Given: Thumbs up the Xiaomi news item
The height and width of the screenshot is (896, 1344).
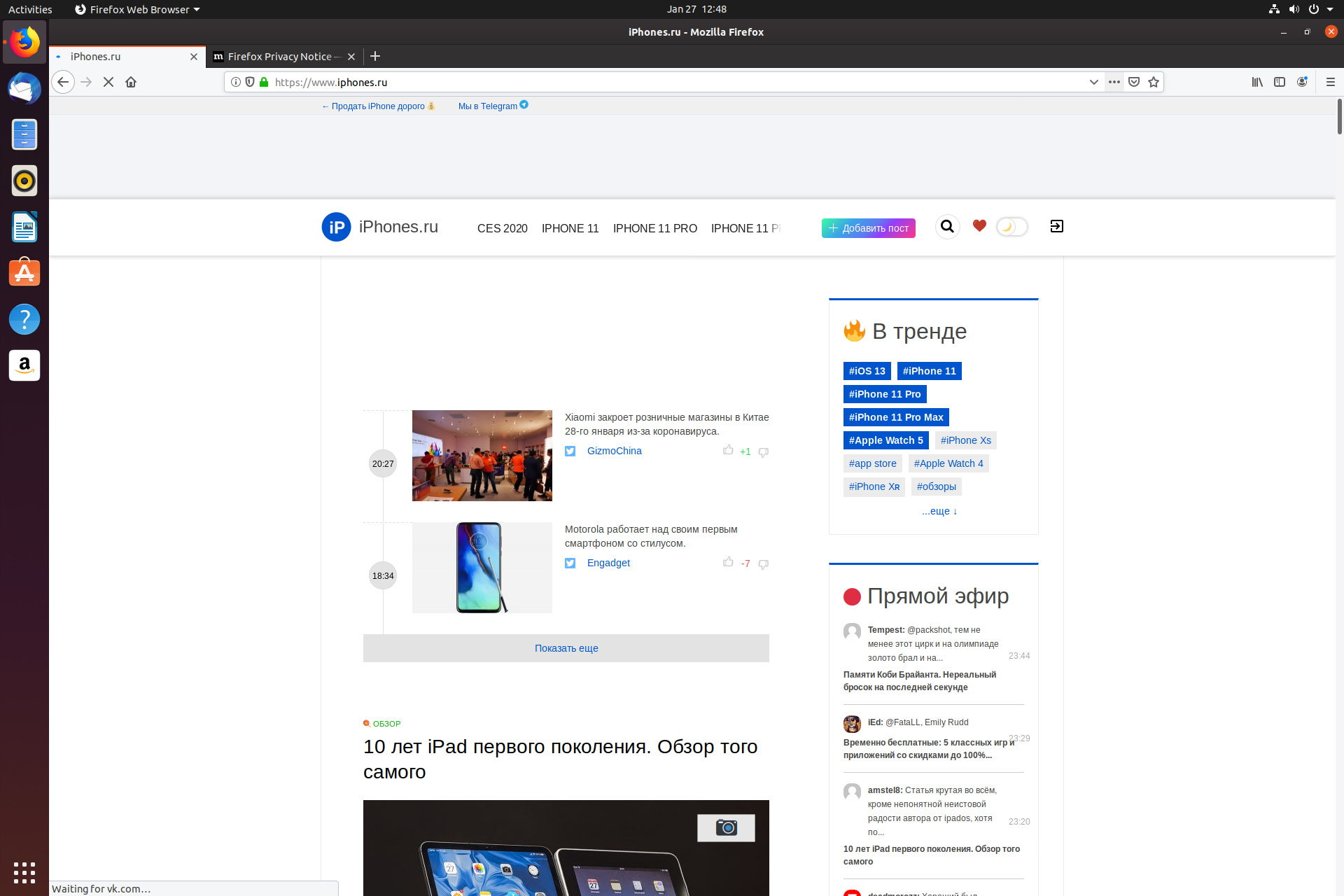Looking at the screenshot, I should click(728, 450).
